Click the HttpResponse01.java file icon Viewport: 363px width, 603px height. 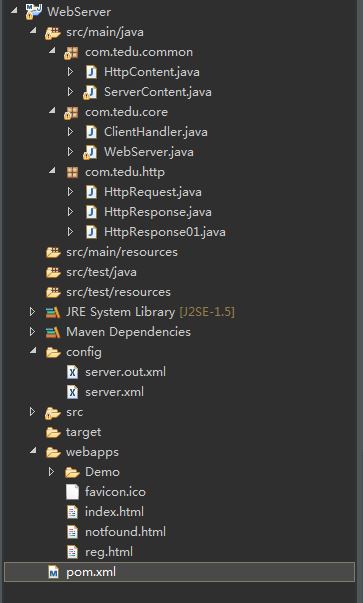pyautogui.click(x=91, y=232)
